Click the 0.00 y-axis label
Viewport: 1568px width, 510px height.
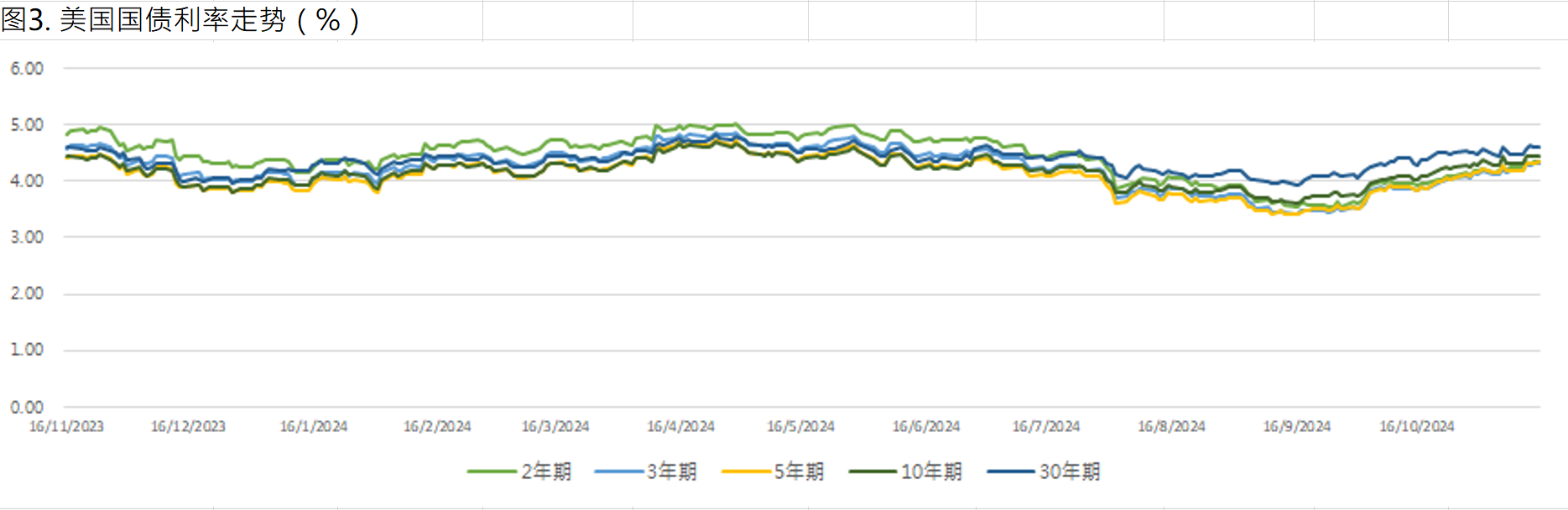coord(27,407)
